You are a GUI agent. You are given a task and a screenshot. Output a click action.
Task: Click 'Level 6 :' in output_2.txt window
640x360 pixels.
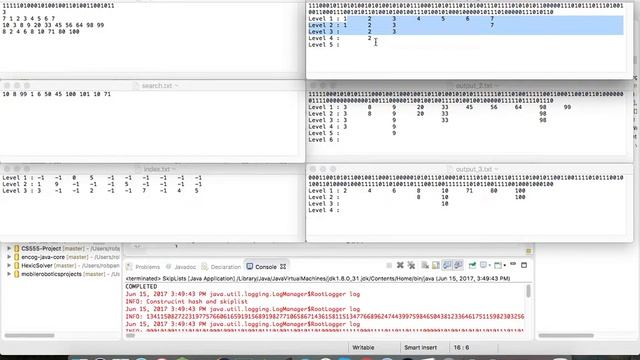tap(323, 140)
